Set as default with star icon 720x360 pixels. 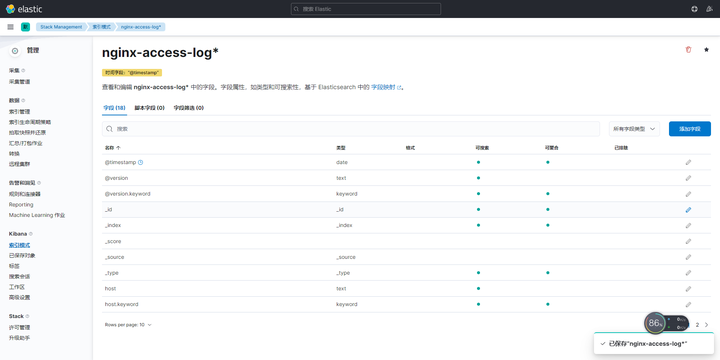pos(706,50)
